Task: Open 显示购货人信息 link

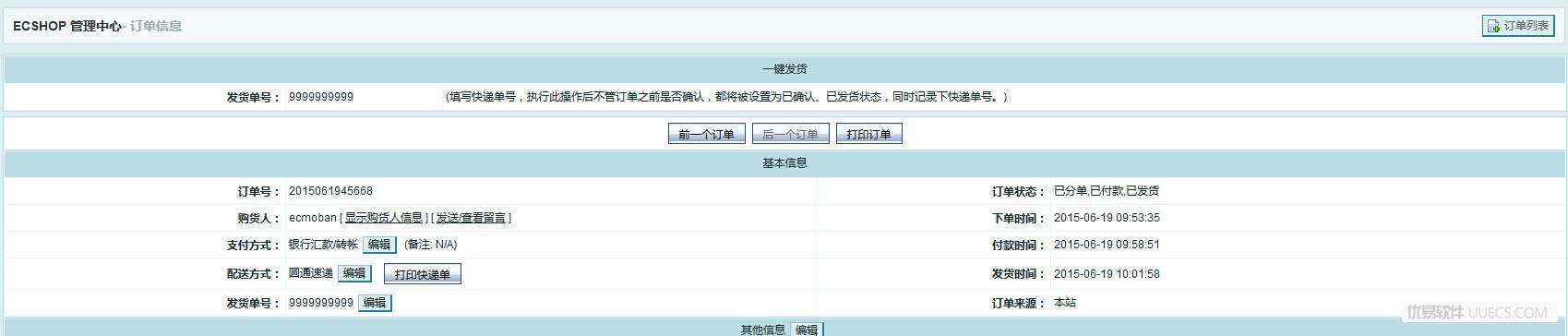Action: click(x=384, y=218)
